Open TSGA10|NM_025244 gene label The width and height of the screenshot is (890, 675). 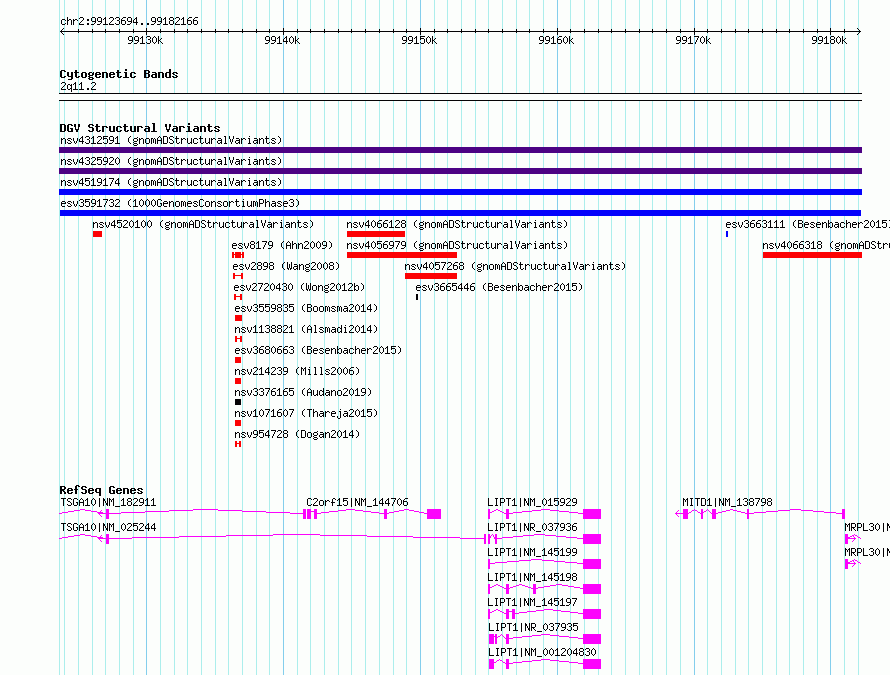[108, 527]
